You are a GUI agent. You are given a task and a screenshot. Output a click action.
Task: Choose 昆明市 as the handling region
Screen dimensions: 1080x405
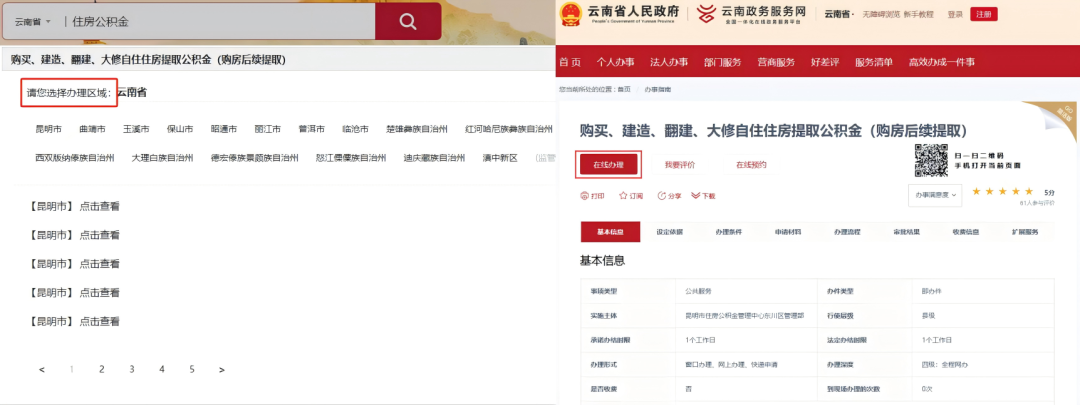pyautogui.click(x=48, y=129)
